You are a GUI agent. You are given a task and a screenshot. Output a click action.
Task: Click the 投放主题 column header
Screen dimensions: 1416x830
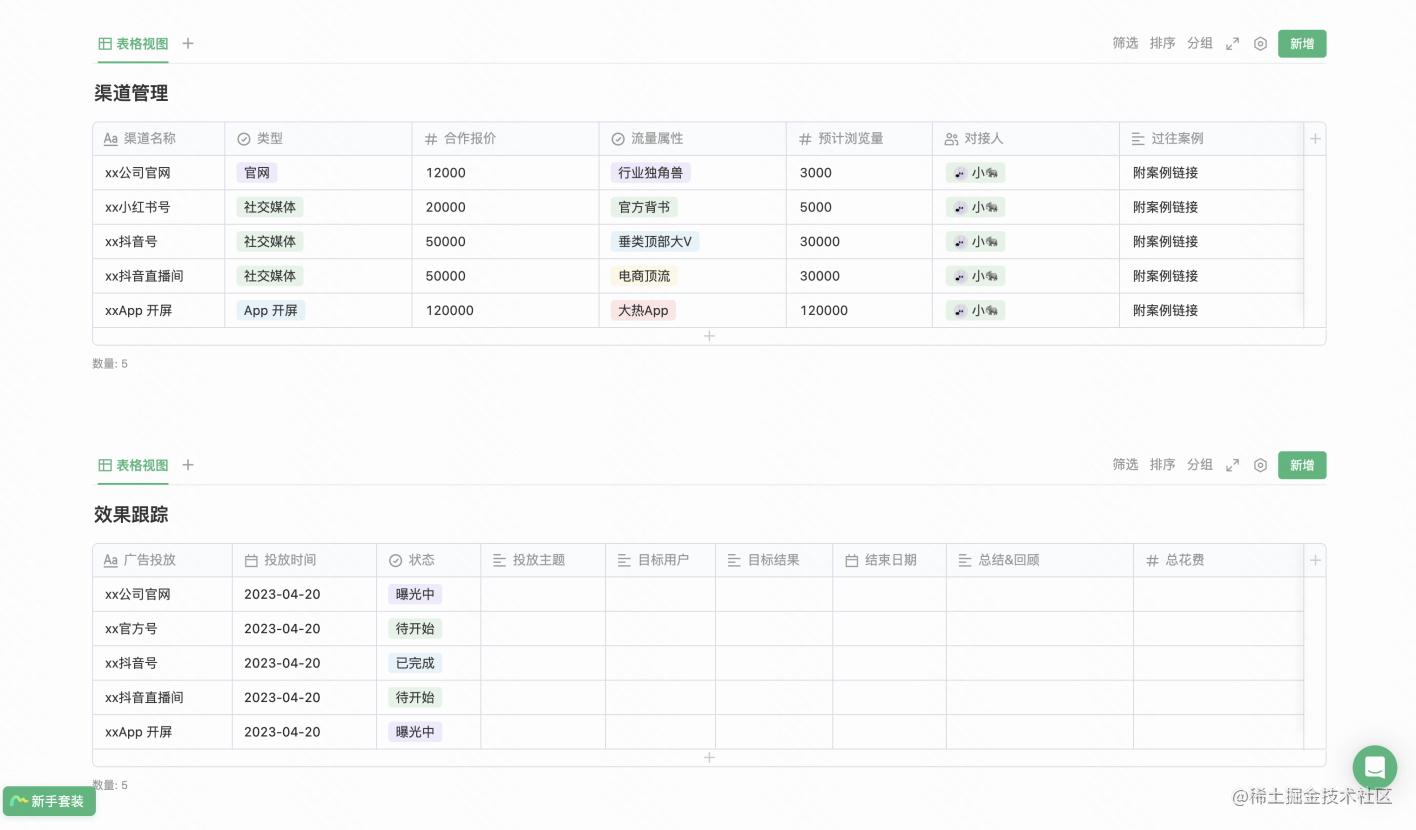543,560
